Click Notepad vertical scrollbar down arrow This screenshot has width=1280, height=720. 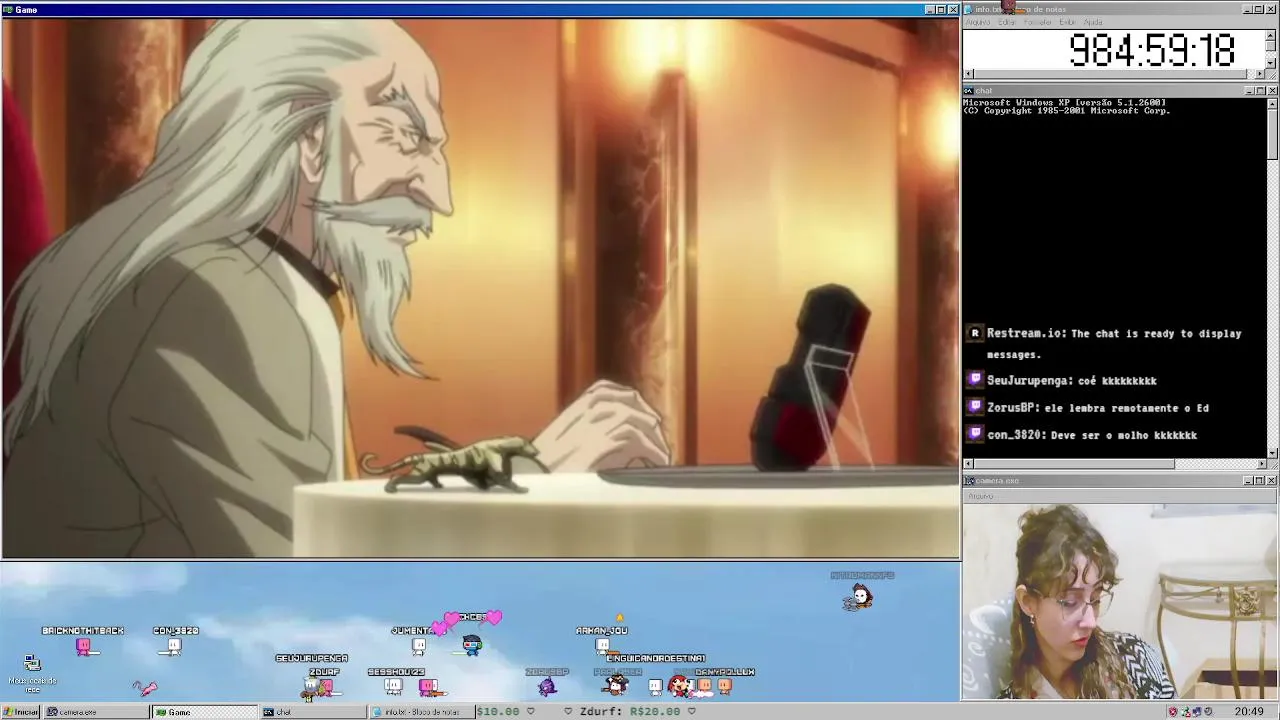pyautogui.click(x=1271, y=63)
